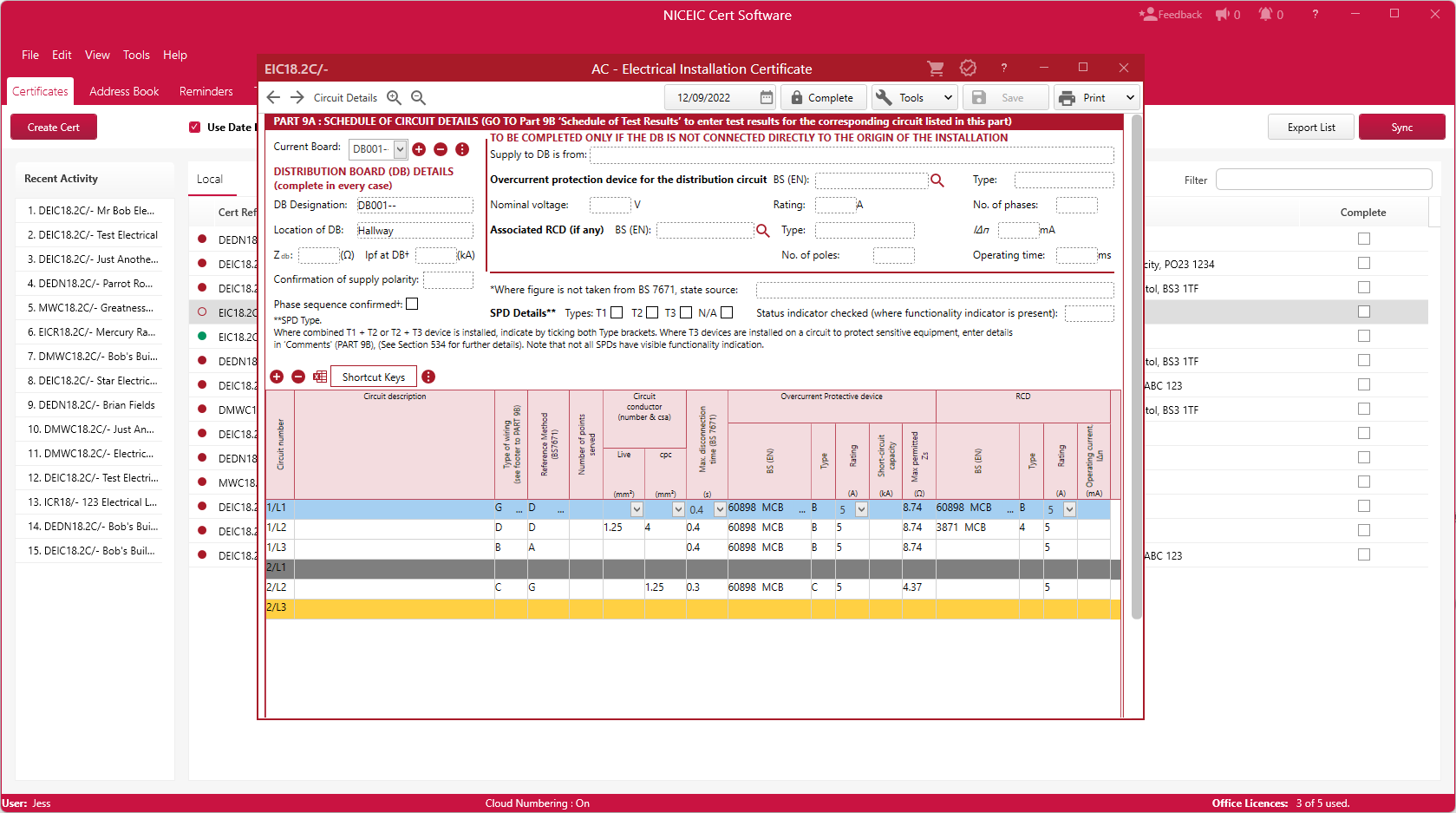This screenshot has height=813, width=1456.
Task: Click the zoom in magnifier icon
Action: click(394, 97)
